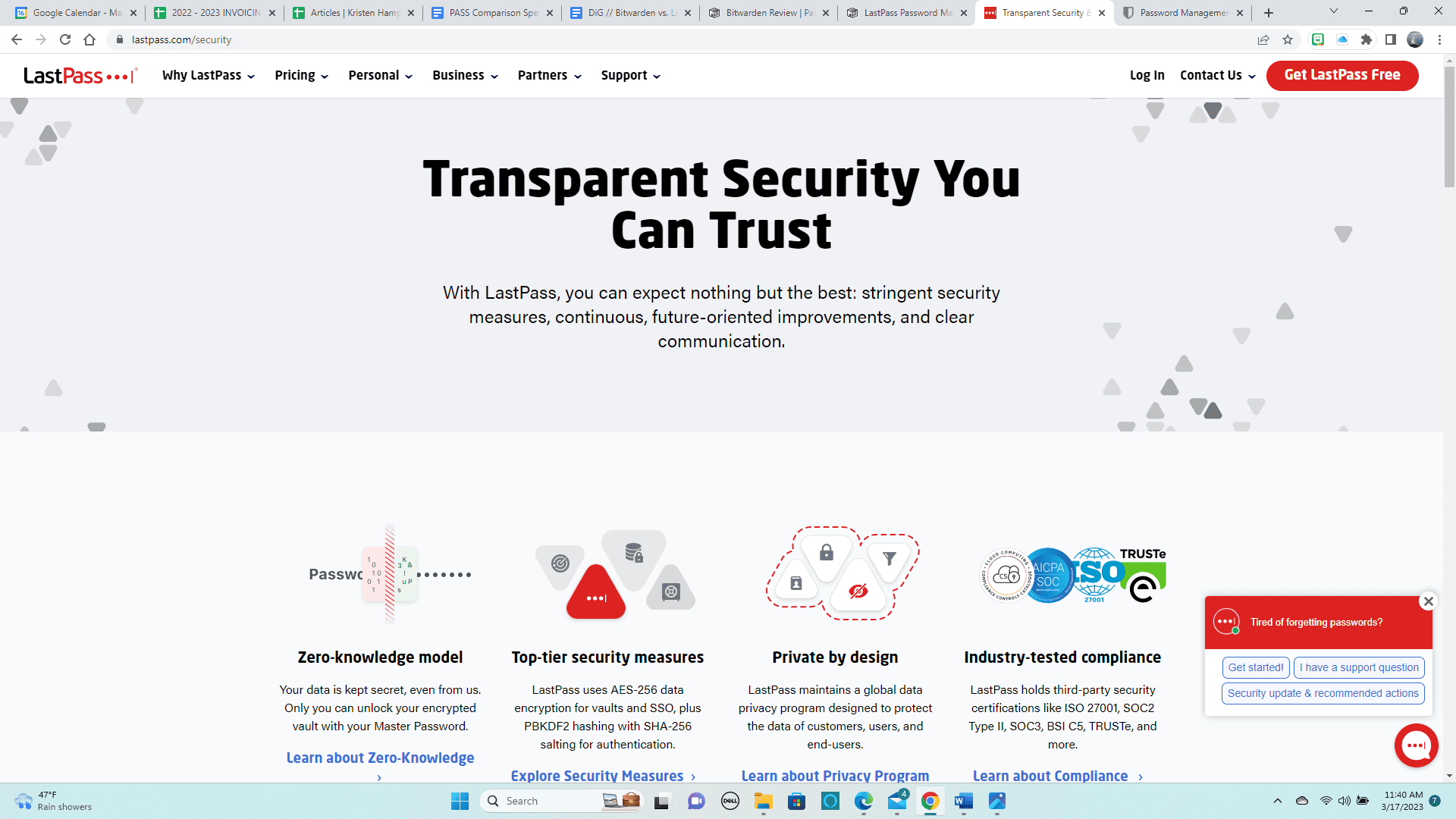The width and height of the screenshot is (1456, 819).
Task: Click the page vertical scrollbar thumb
Action: click(1449, 127)
